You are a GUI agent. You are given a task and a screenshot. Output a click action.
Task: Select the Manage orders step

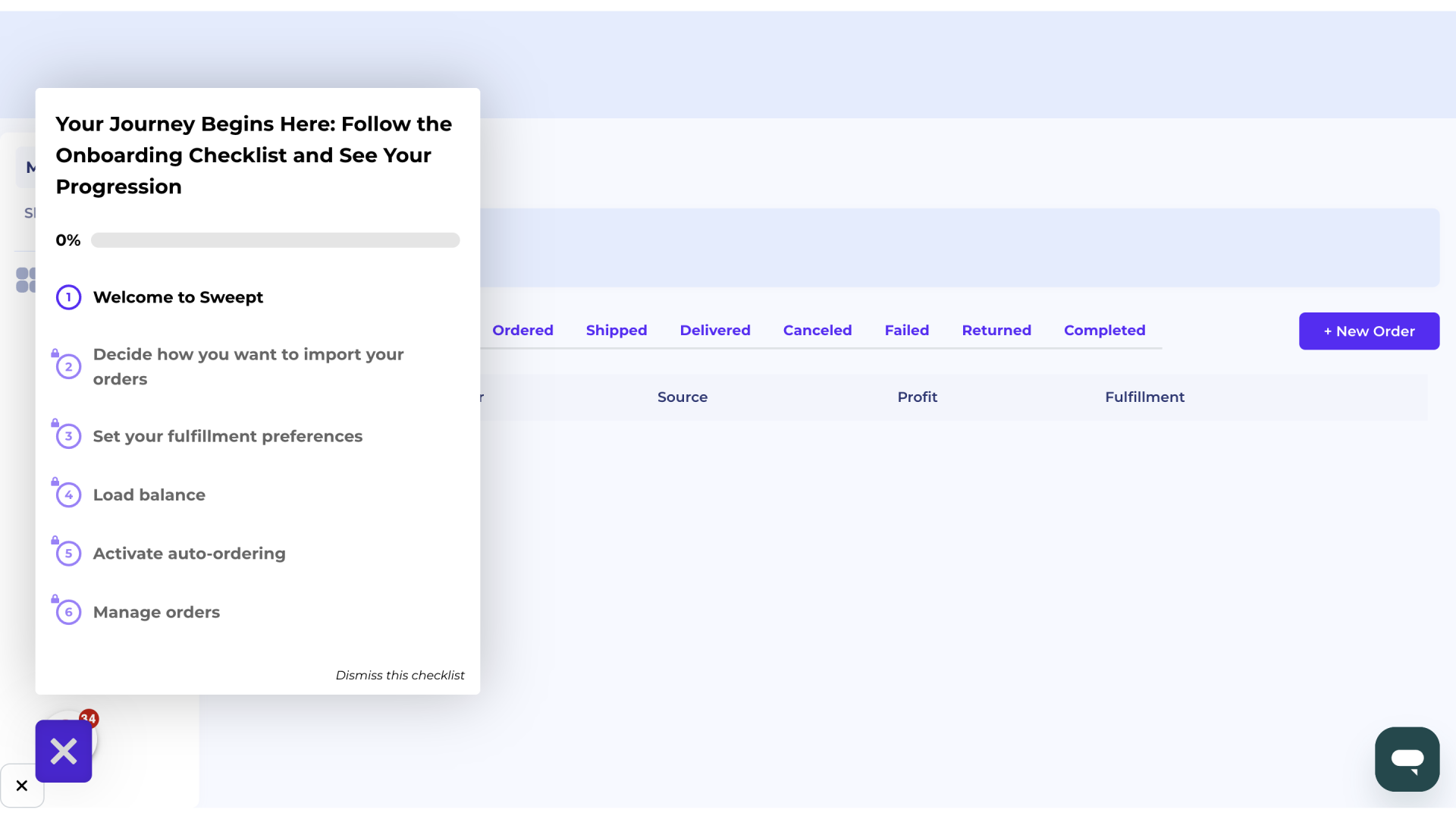(x=156, y=612)
